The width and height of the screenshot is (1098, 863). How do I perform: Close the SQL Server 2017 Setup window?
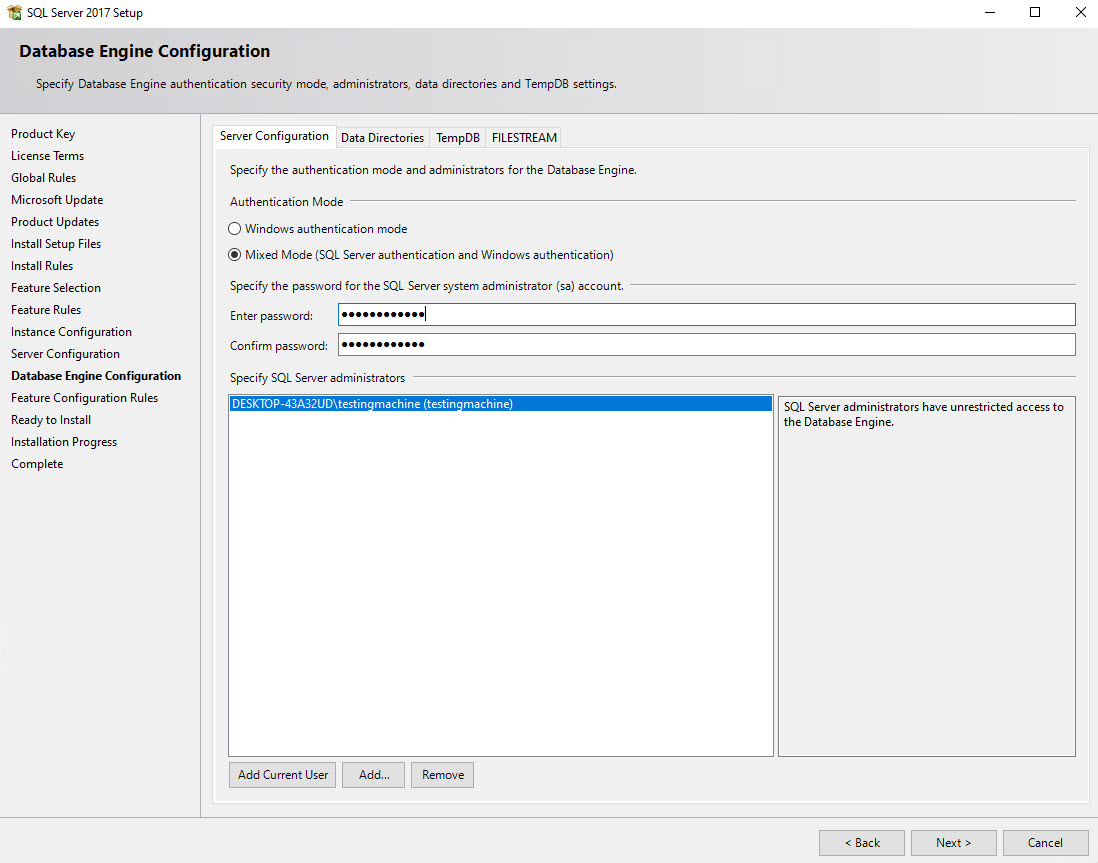(1080, 13)
